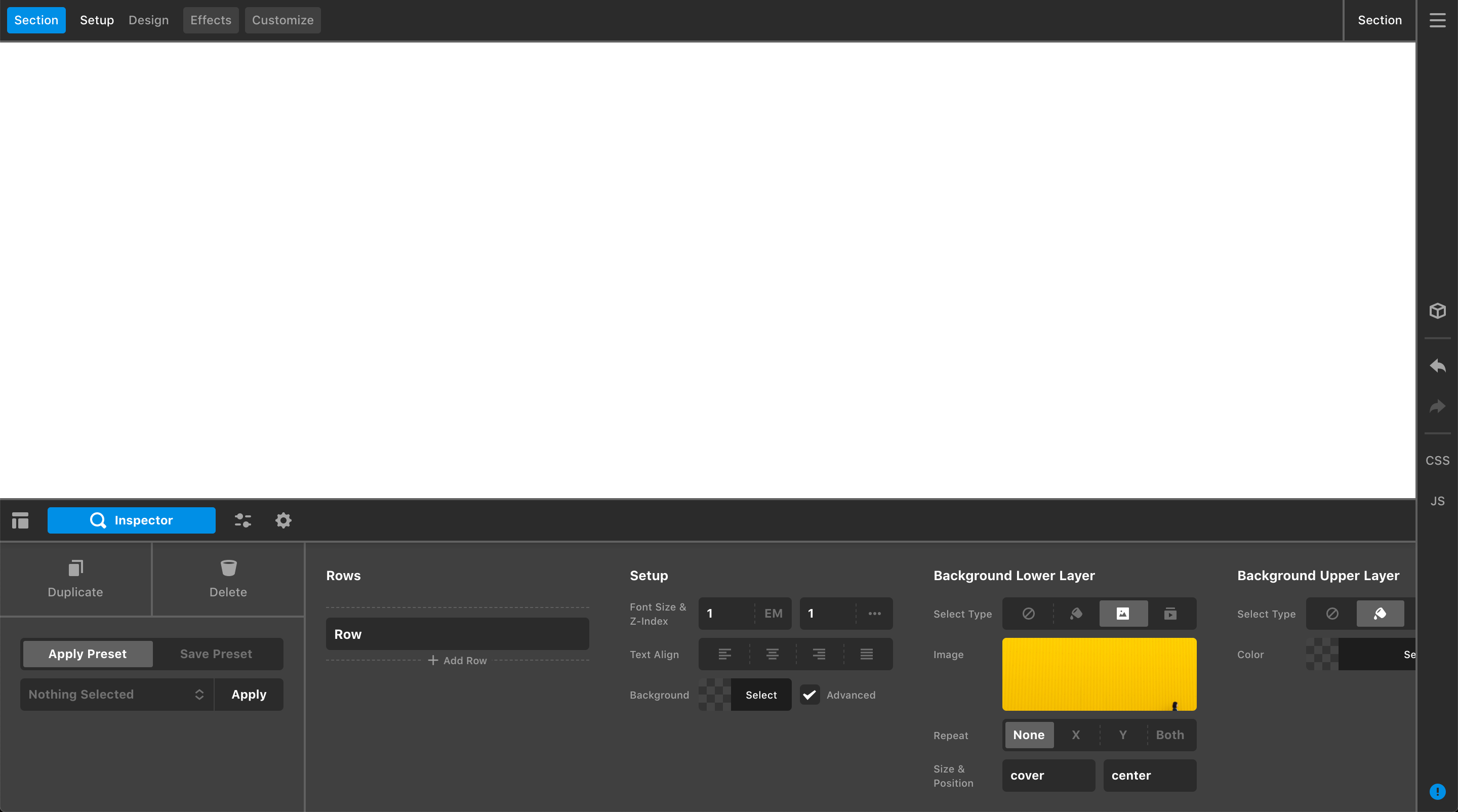Open the EM unit selector
The height and width of the screenshot is (812, 1458).
tap(773, 614)
